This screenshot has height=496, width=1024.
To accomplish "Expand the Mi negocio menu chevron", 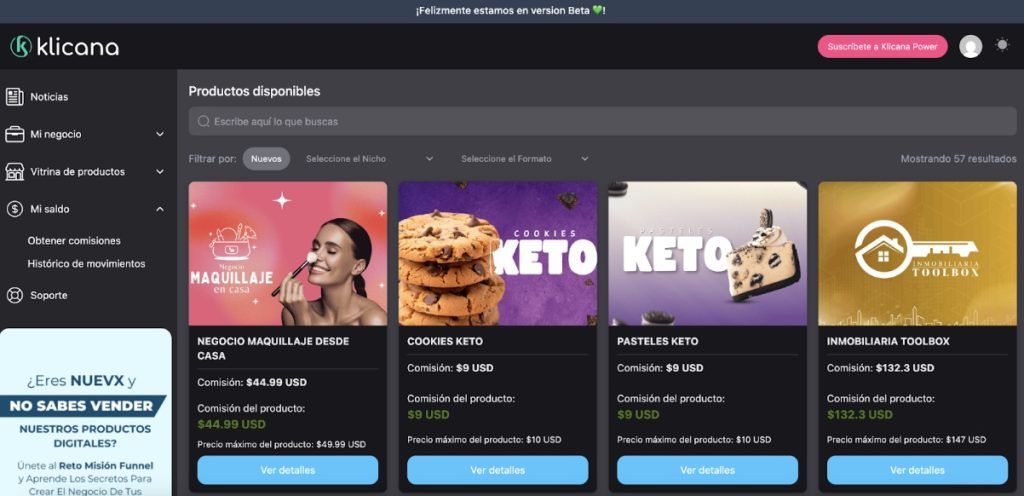I will point(160,134).
